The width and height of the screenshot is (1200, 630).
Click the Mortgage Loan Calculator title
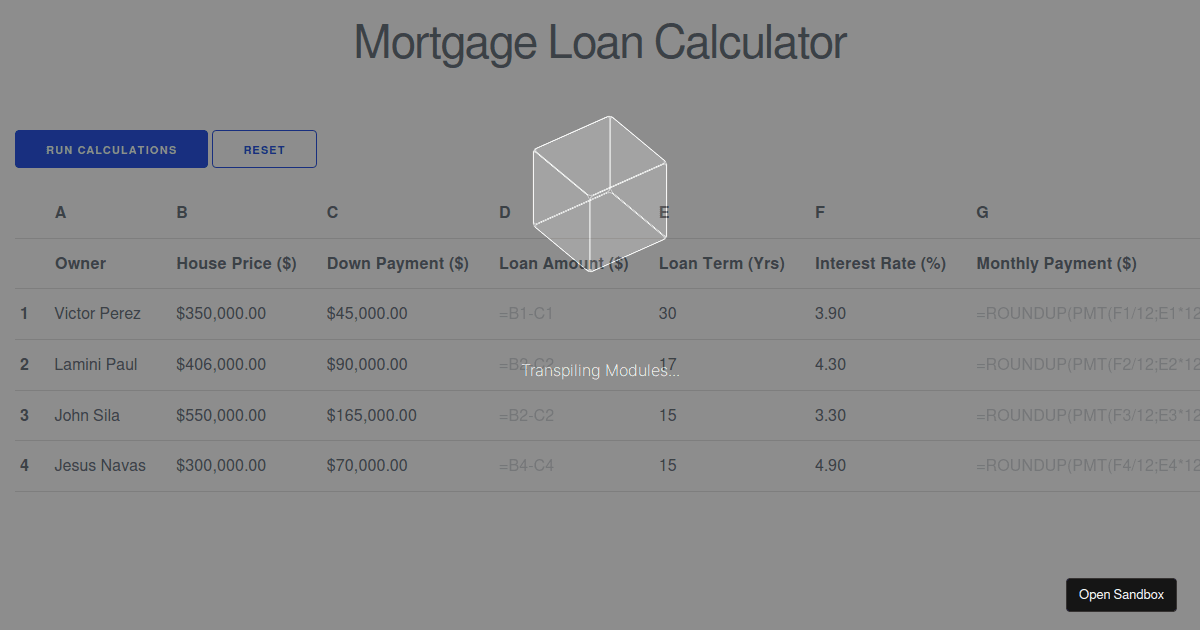coord(600,42)
